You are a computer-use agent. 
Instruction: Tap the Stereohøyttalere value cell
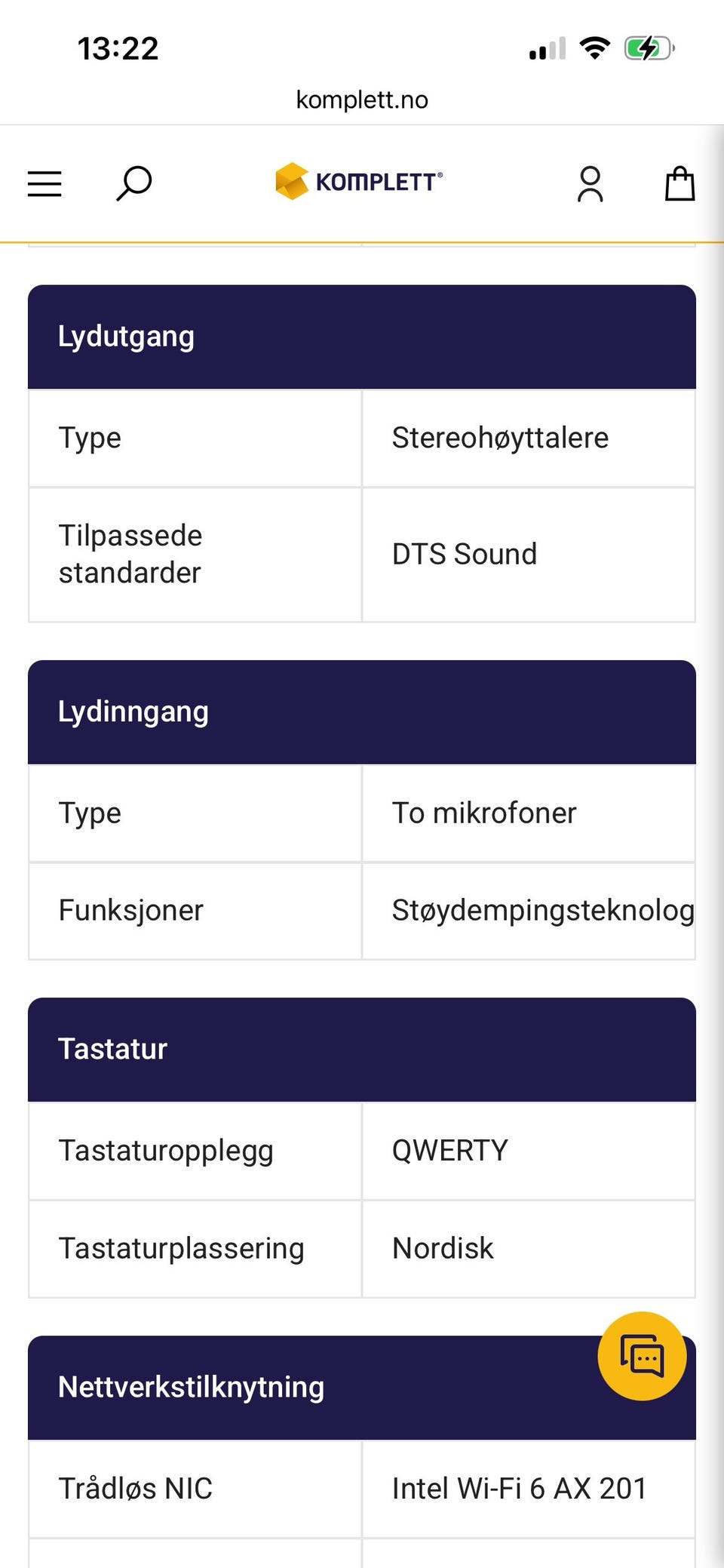click(x=529, y=438)
